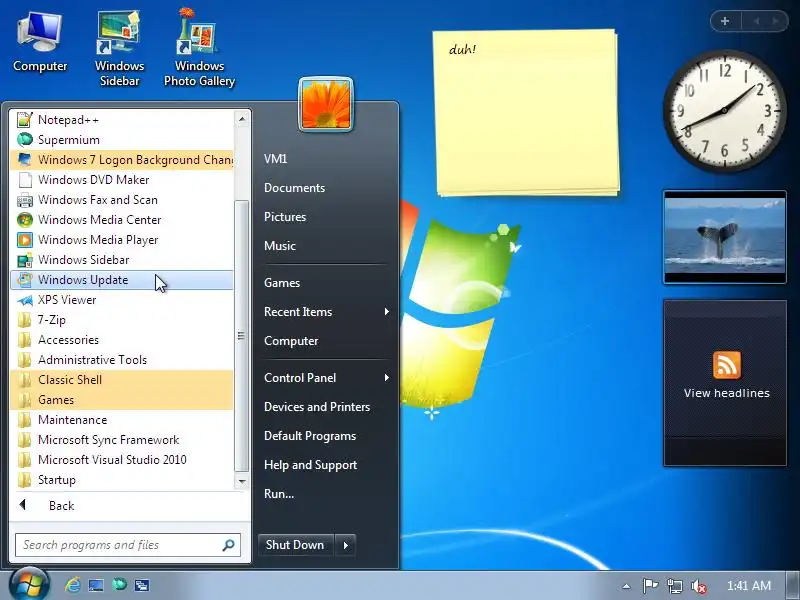Open Internet Explorer from the taskbar

coord(72,585)
